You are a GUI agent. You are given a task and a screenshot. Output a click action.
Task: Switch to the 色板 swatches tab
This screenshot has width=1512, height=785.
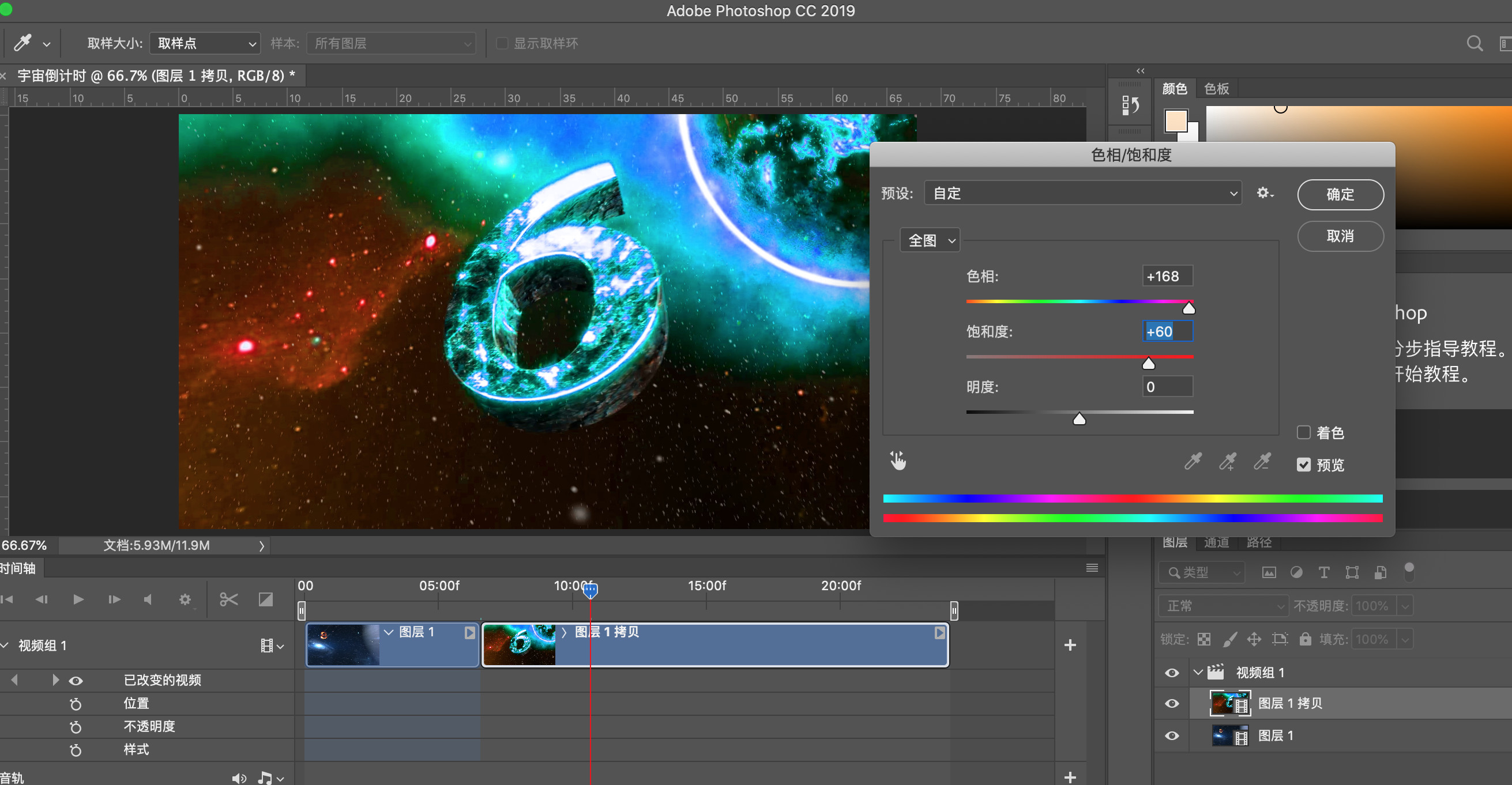coord(1216,89)
